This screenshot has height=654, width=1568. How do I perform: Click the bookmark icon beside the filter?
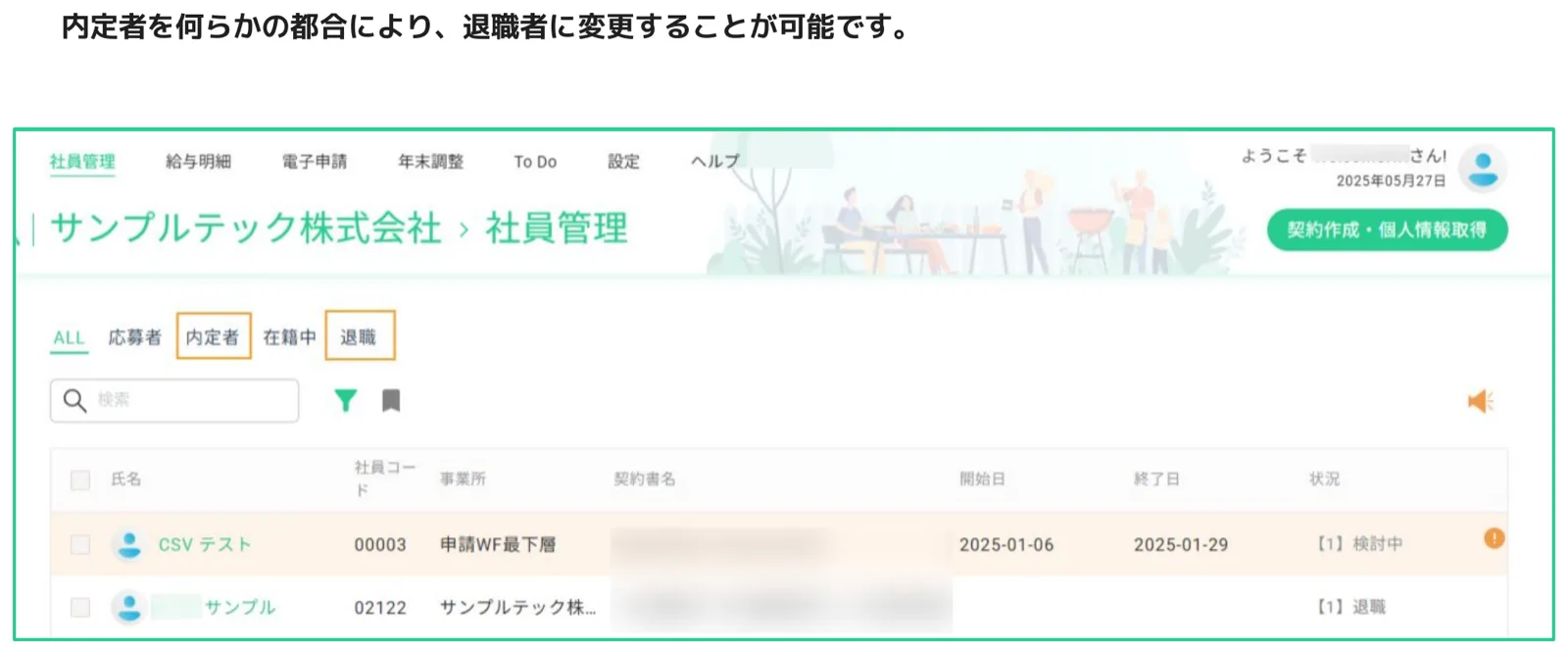(x=391, y=400)
